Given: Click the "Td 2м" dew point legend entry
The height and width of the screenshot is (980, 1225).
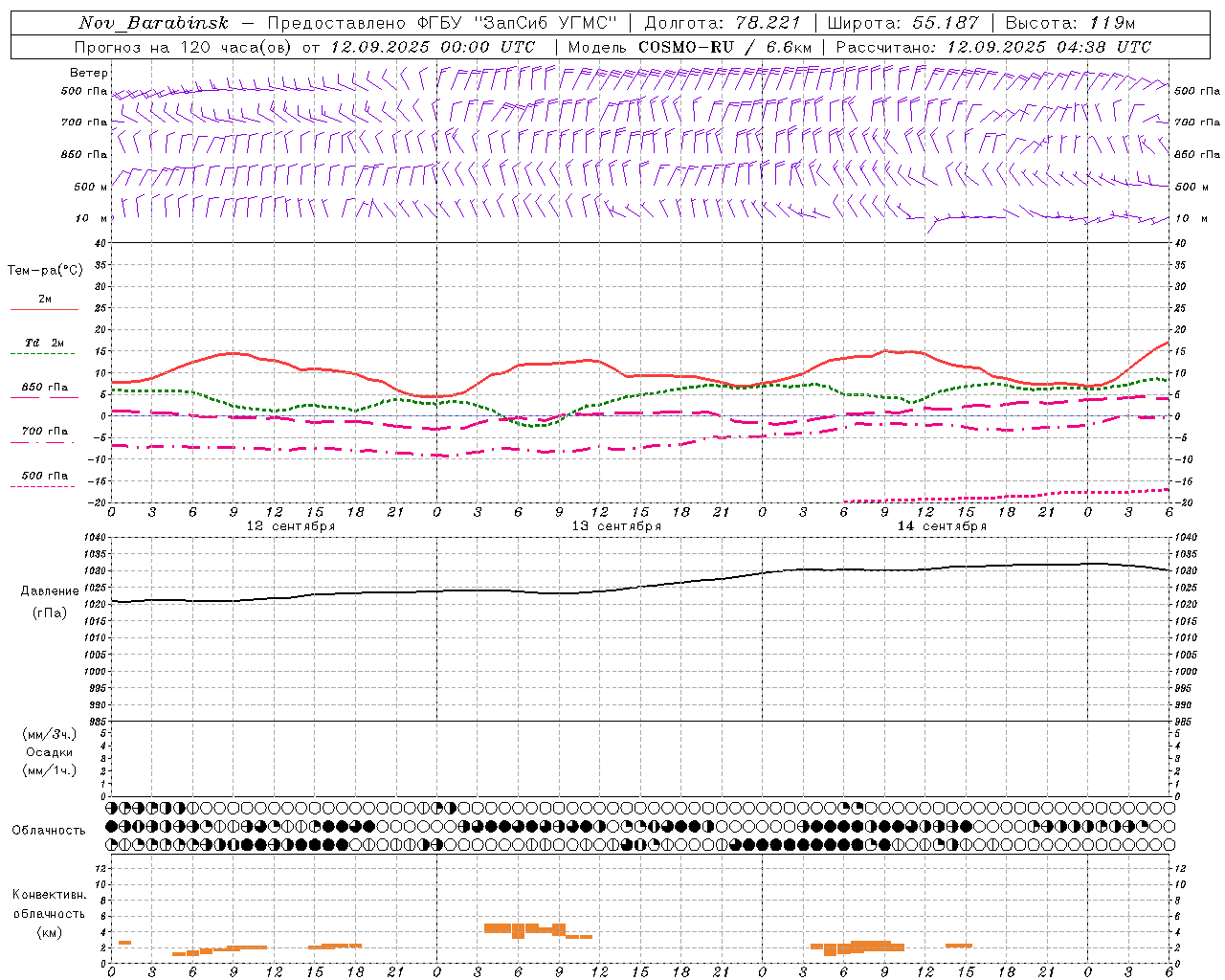Looking at the screenshot, I should (45, 343).
